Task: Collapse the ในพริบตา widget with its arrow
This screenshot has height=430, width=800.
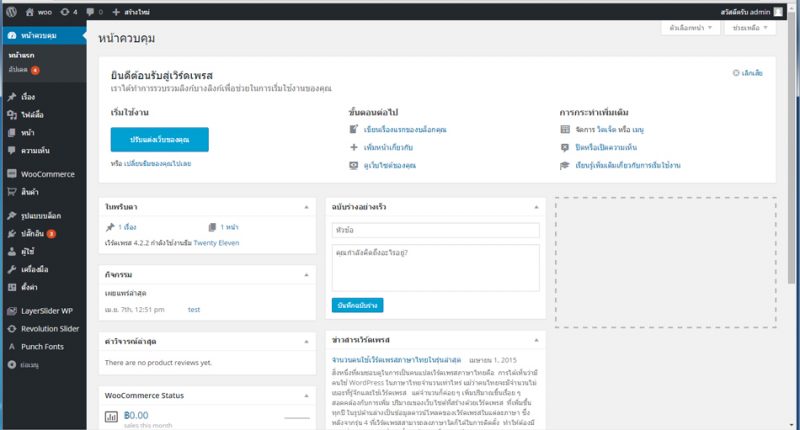Action: pos(305,206)
